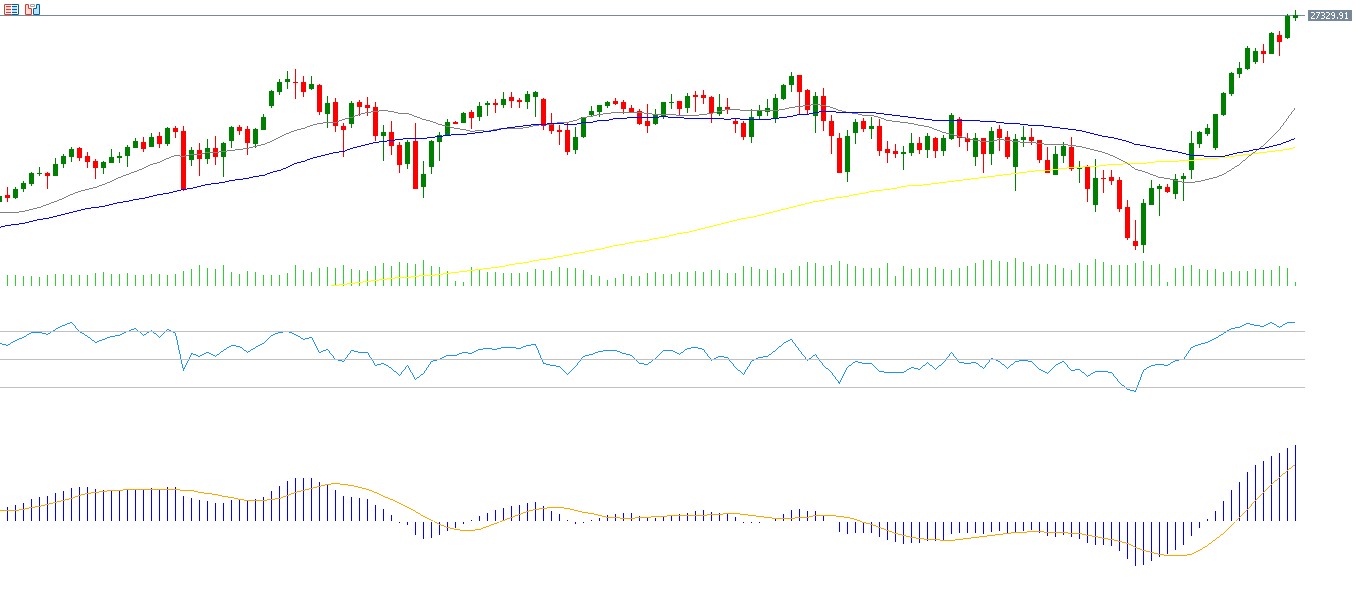Click the latest candlestick at far right
The image size is (1355, 597).
[1295, 14]
